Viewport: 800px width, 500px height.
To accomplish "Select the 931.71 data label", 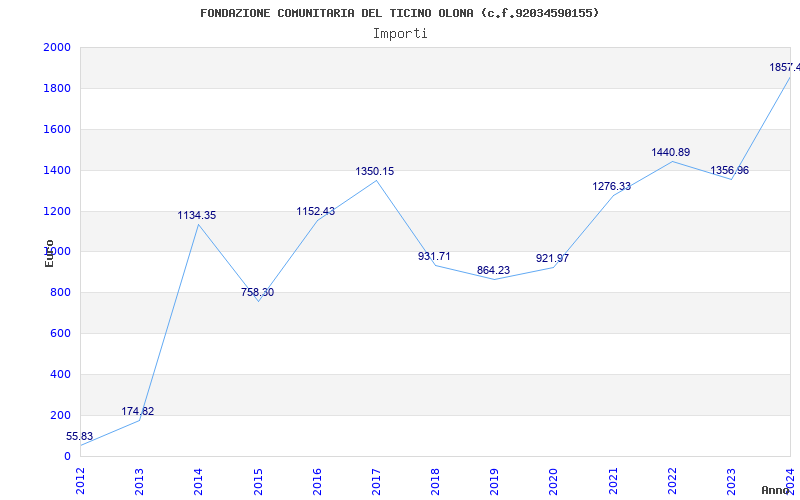I will (x=434, y=256).
